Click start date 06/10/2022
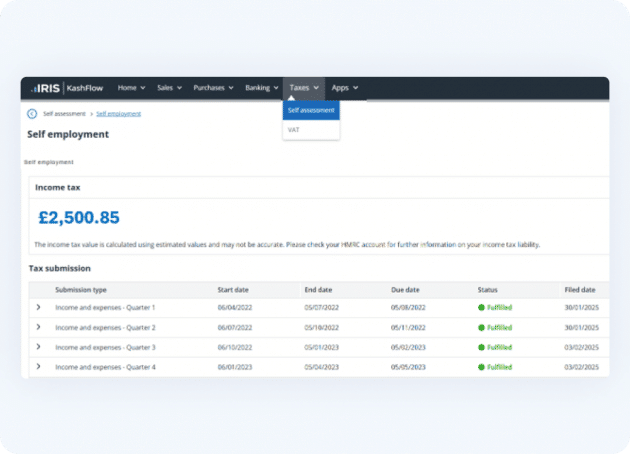 [x=235, y=347]
